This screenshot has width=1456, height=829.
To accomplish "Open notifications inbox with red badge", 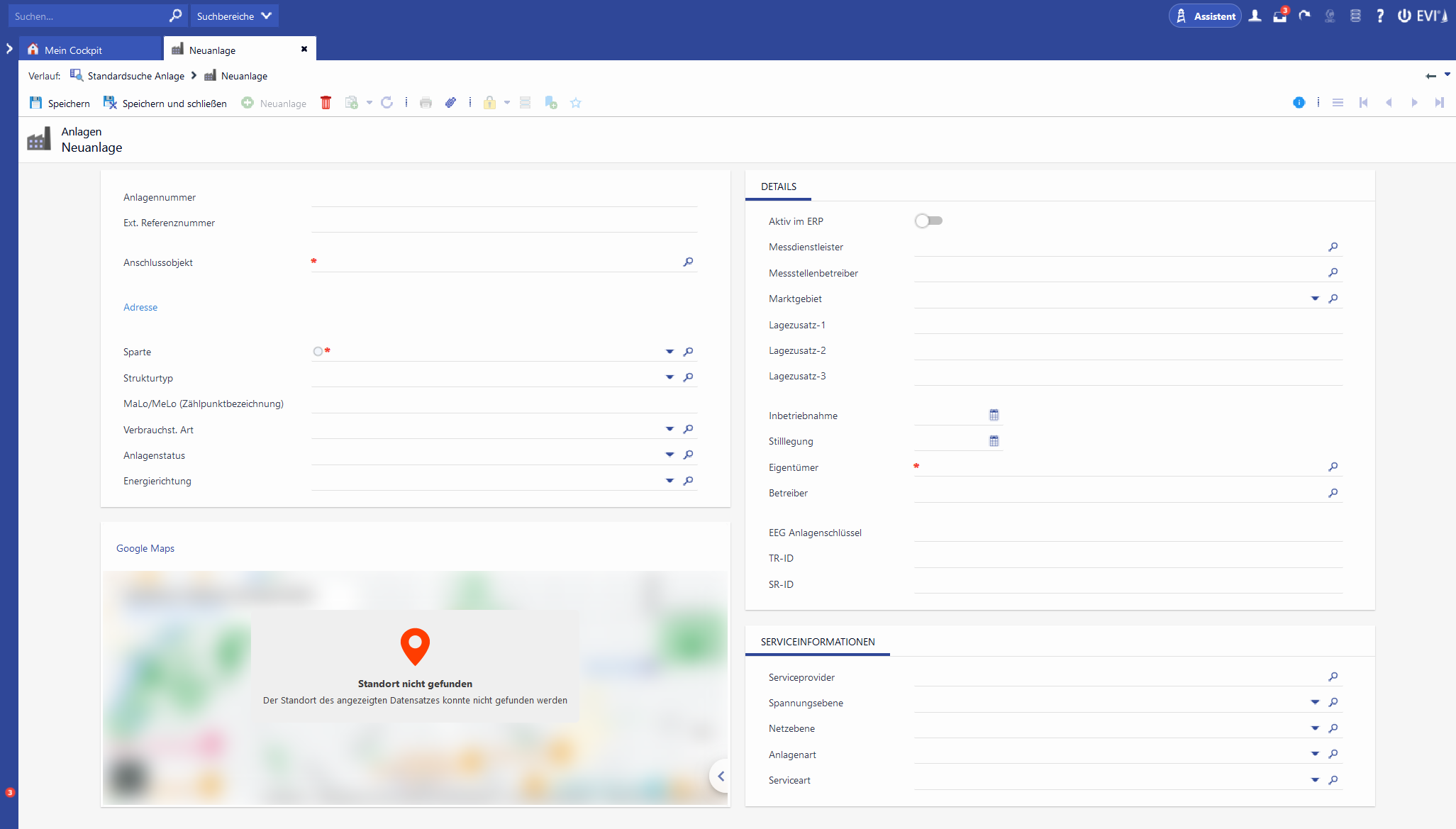I will click(1279, 16).
